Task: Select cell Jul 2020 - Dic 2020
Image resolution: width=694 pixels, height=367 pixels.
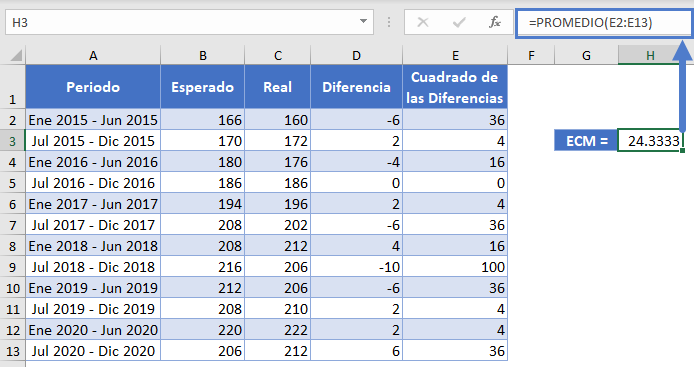Action: [93, 351]
